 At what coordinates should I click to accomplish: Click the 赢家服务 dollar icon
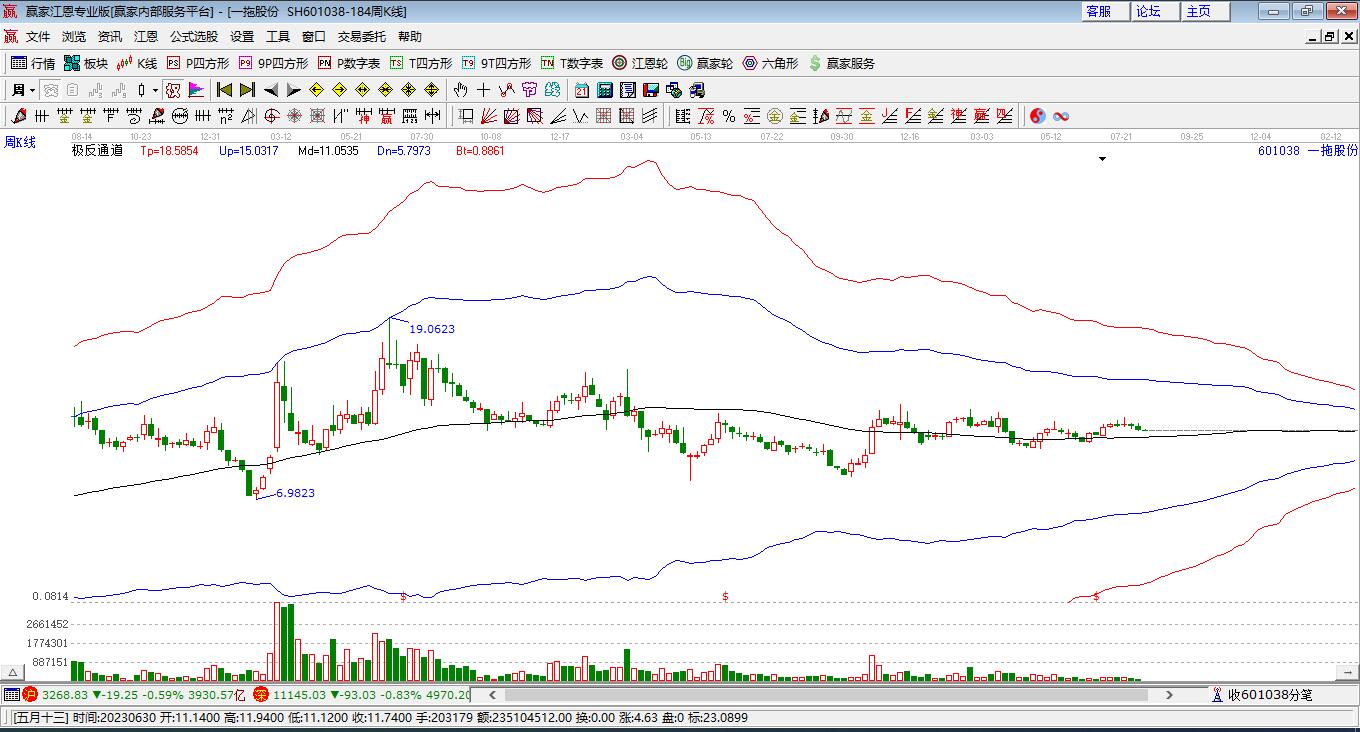click(x=841, y=63)
